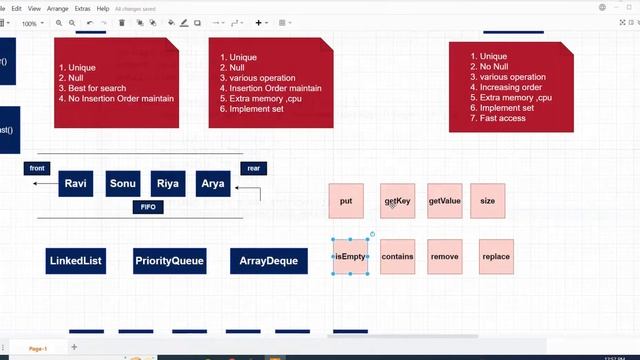The width and height of the screenshot is (640, 360).
Task: Click the delete trash icon
Action: coord(122,23)
